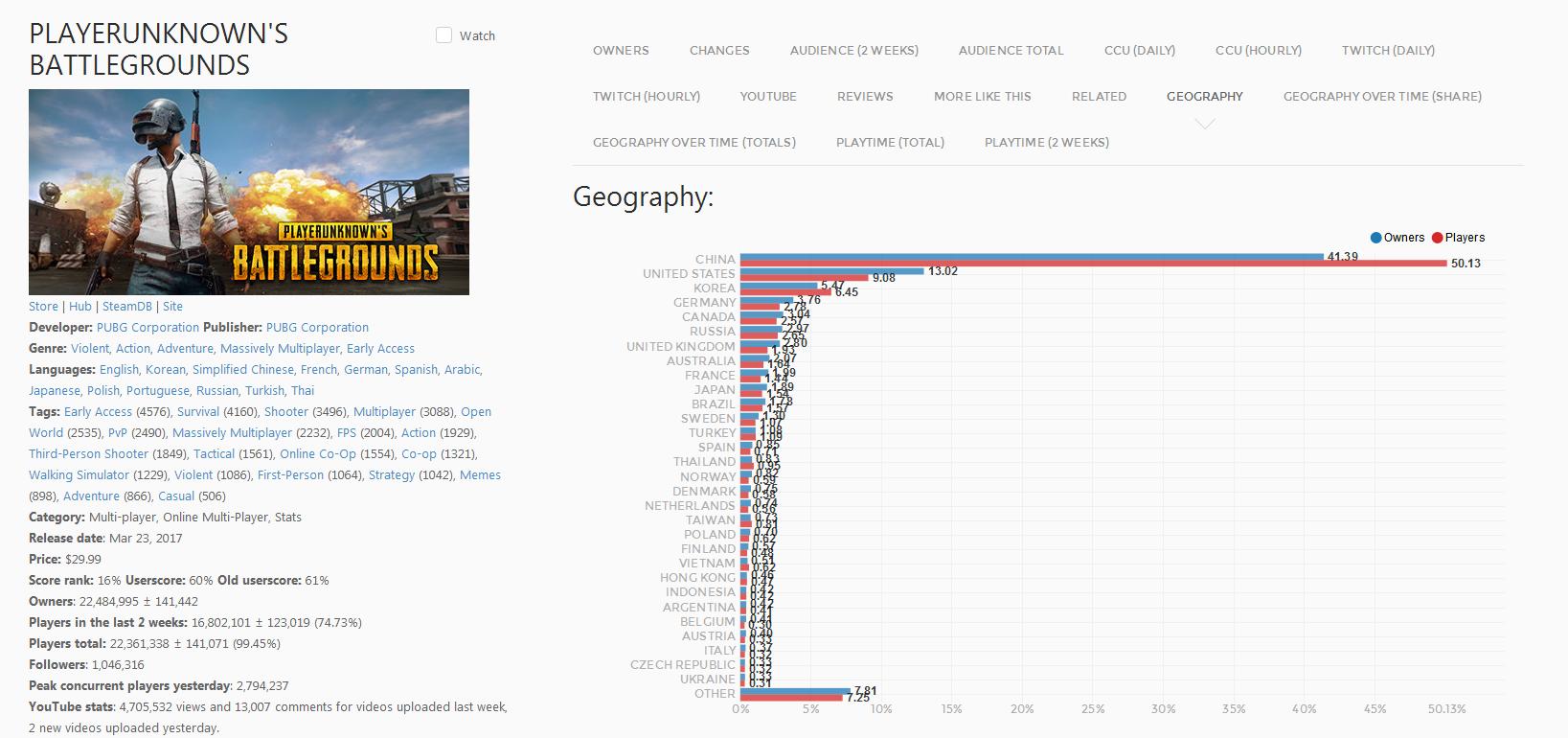This screenshot has height=738, width=1568.
Task: Click the Early Access tag link
Action: (98, 412)
